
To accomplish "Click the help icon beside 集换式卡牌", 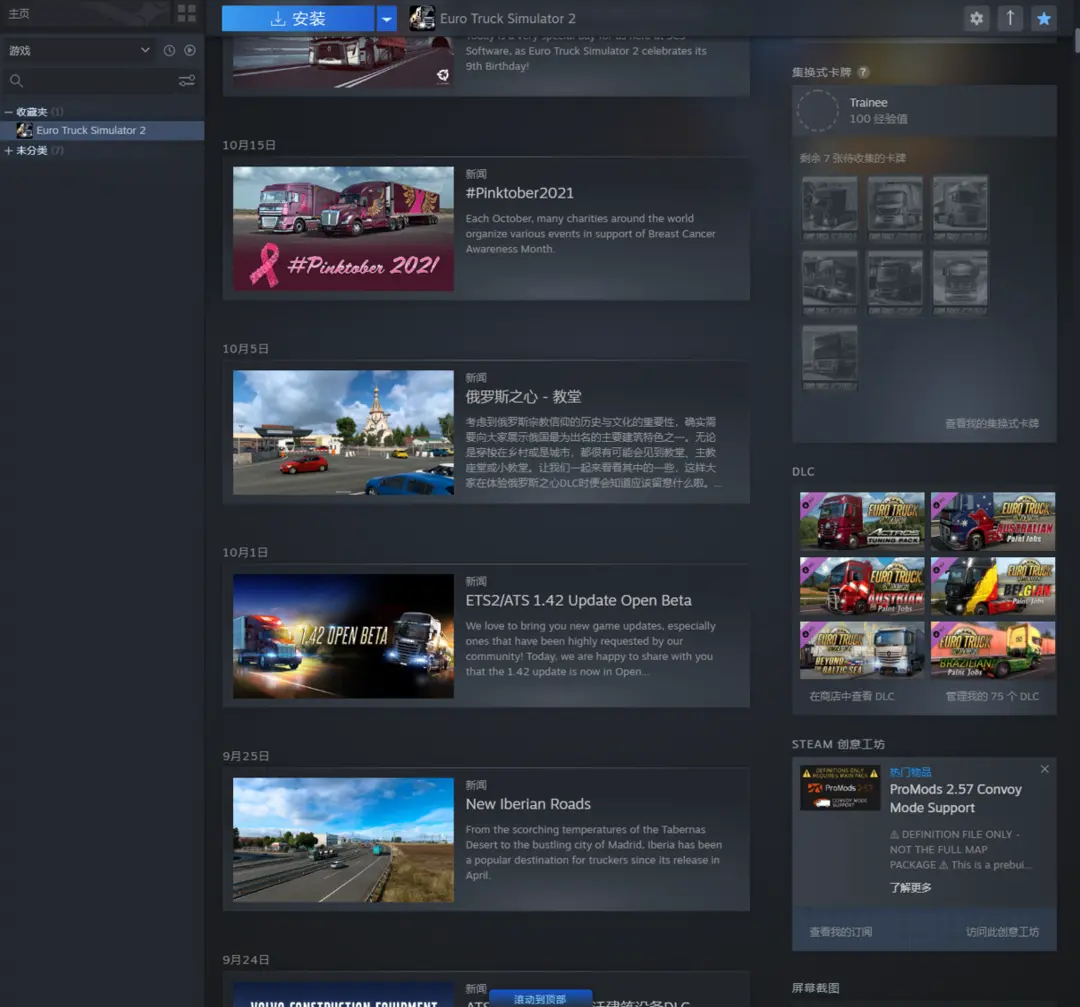I will coord(863,72).
